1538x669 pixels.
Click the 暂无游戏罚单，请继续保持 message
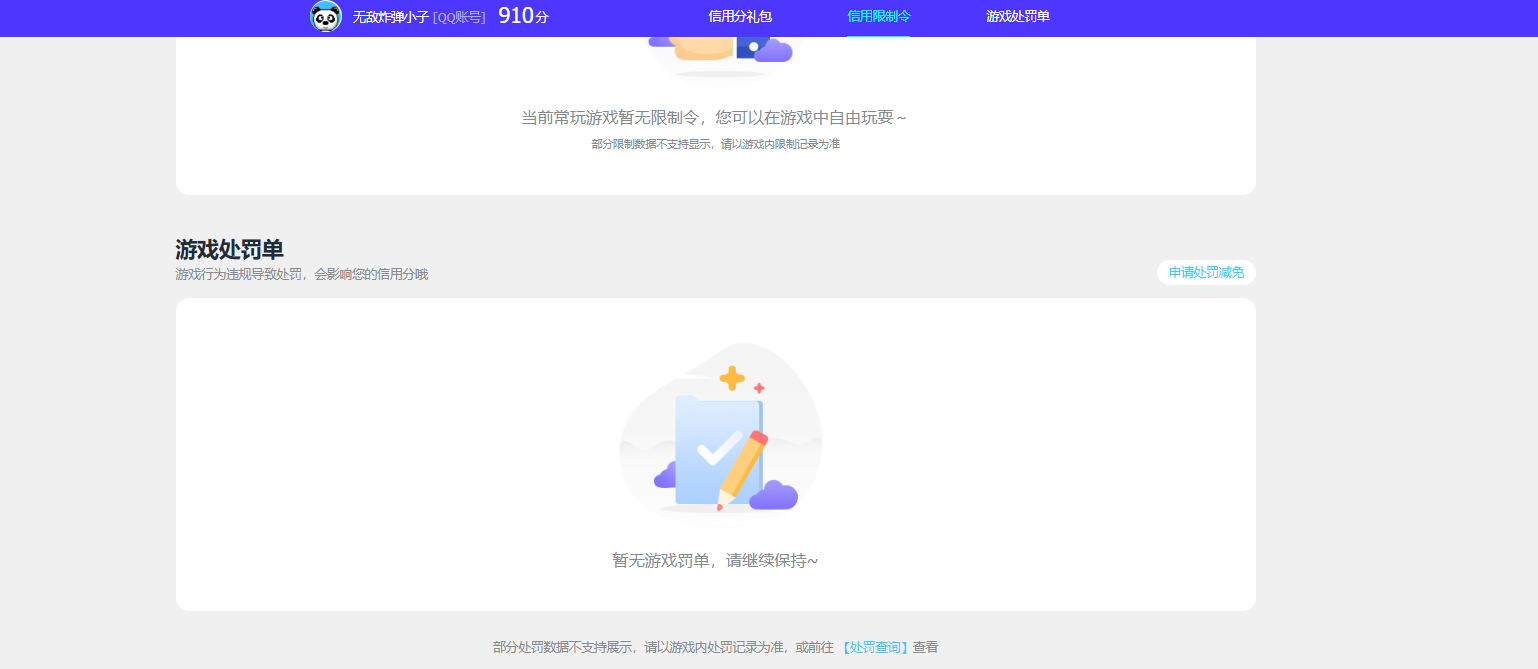[x=715, y=561]
